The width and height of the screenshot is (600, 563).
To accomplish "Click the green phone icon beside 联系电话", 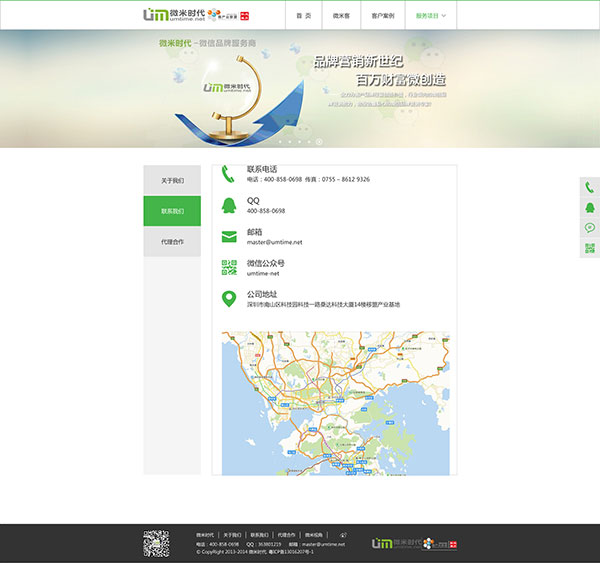I will click(229, 174).
